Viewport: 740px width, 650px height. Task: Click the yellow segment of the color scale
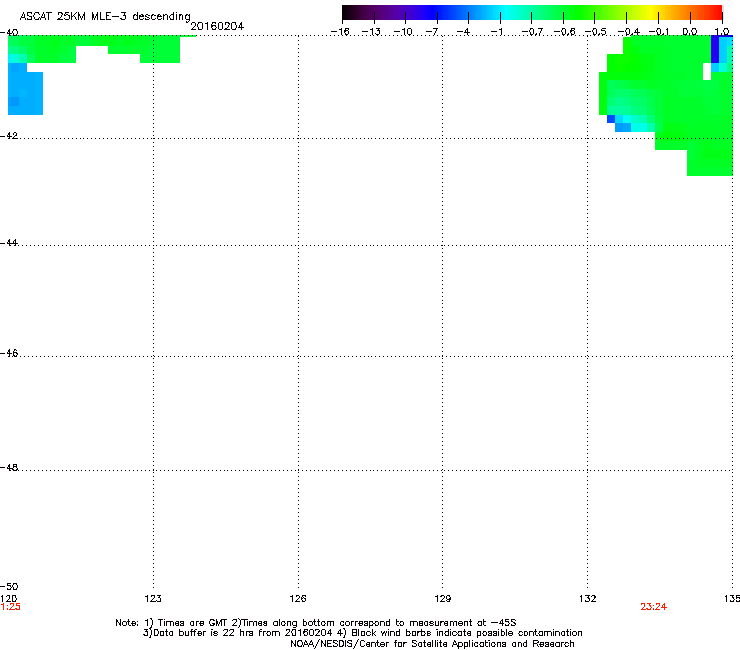coord(651,13)
